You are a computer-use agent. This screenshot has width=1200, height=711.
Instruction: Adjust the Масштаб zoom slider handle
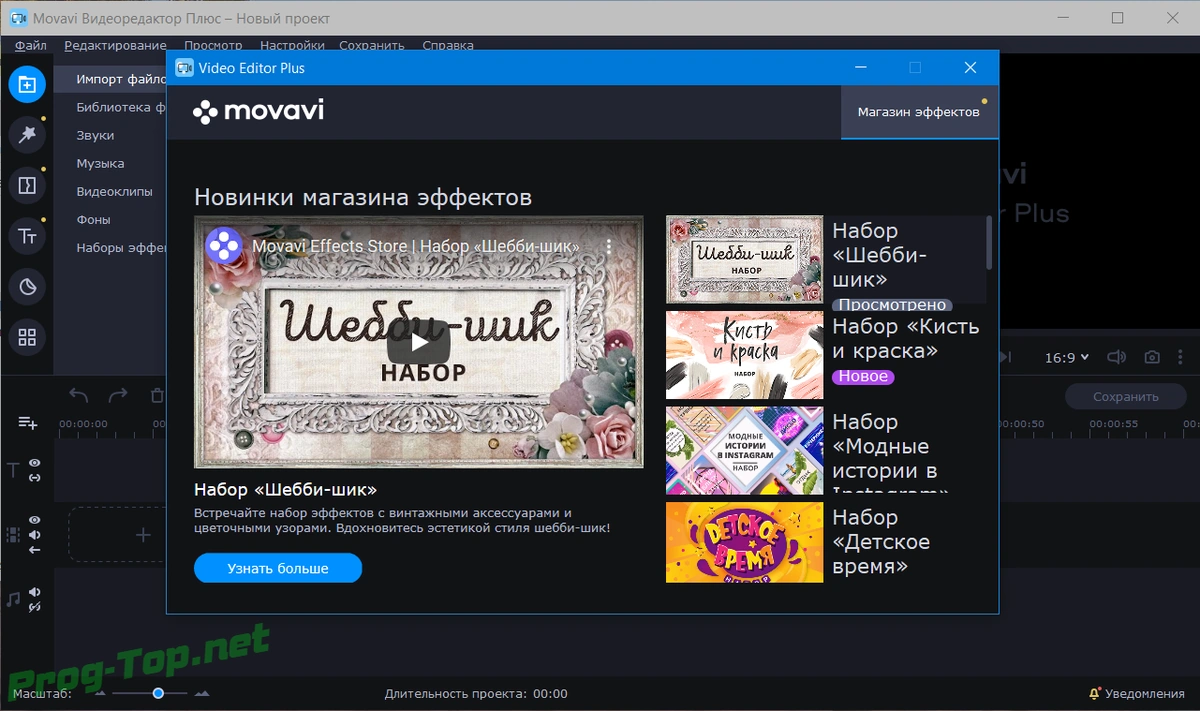pos(158,693)
